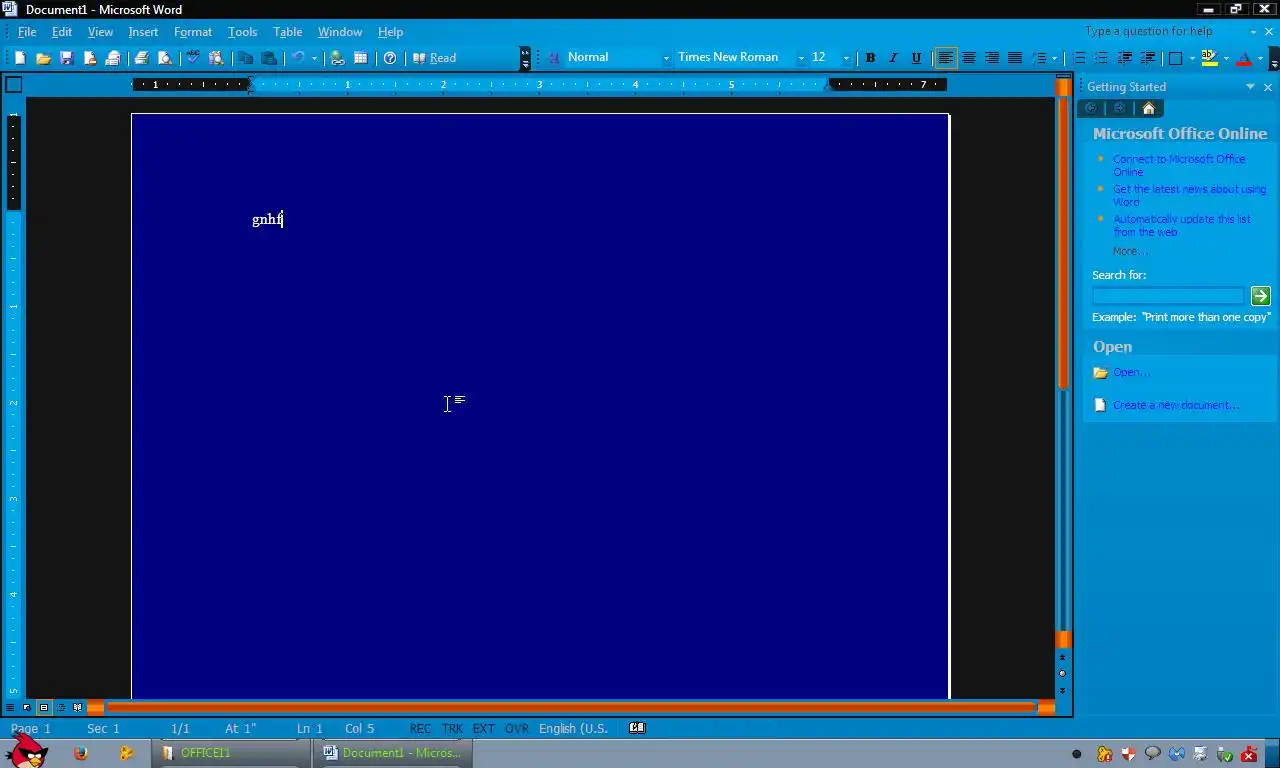Click the Paste toolbar icon

tap(269, 58)
